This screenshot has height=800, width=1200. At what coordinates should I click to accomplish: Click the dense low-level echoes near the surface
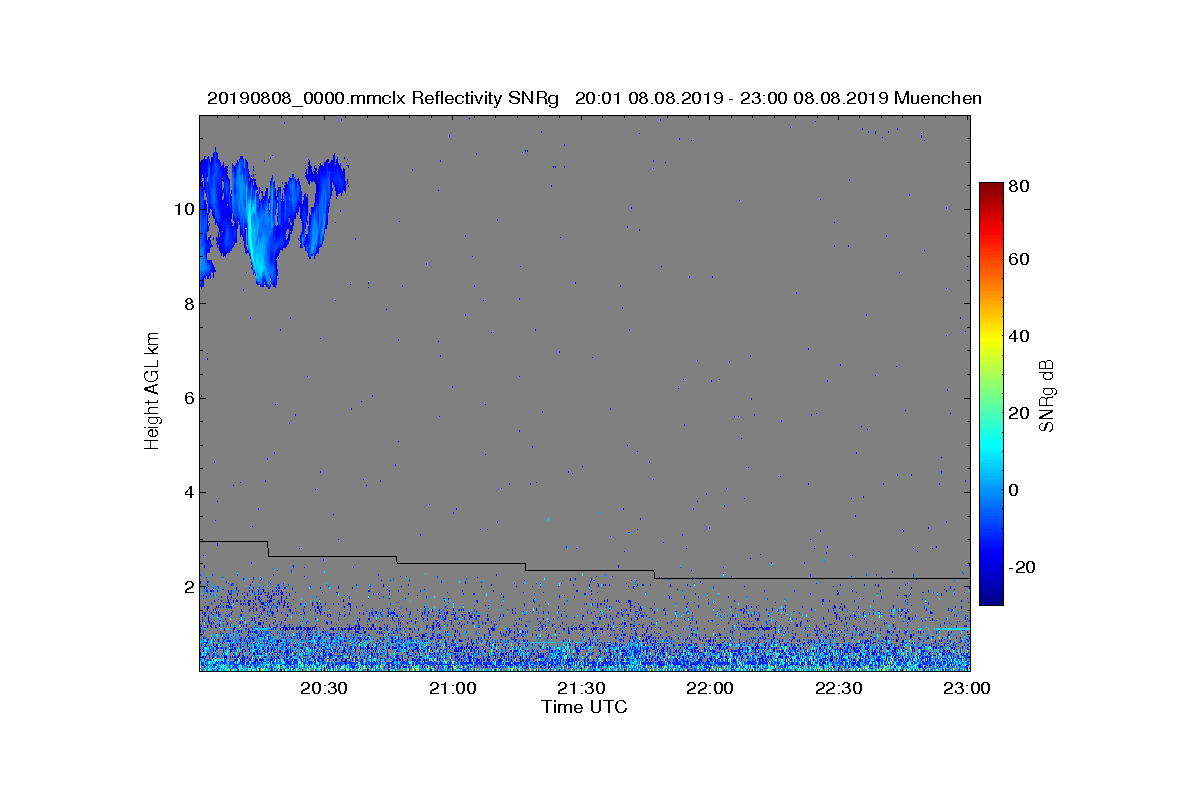tap(585, 650)
